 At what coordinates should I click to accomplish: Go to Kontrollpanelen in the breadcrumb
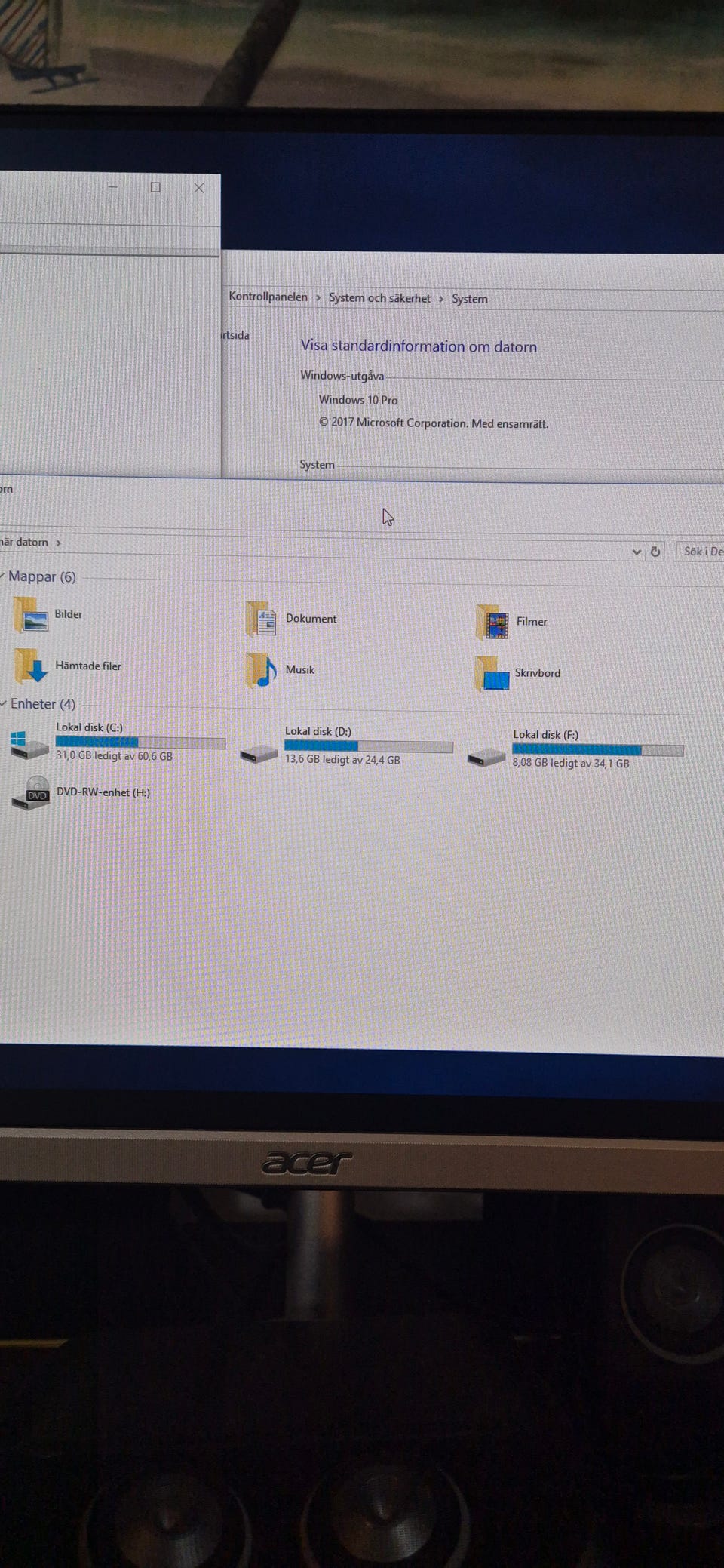tap(268, 297)
